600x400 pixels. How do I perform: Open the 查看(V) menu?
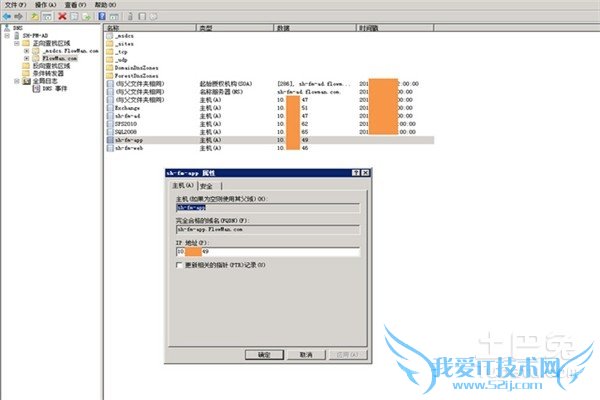[75, 5]
